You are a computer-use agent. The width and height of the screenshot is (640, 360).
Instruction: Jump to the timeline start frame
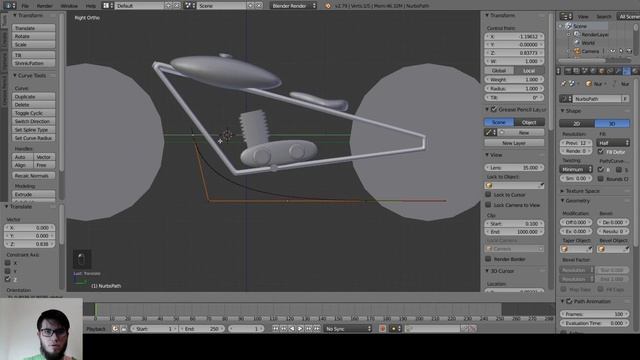click(x=276, y=329)
